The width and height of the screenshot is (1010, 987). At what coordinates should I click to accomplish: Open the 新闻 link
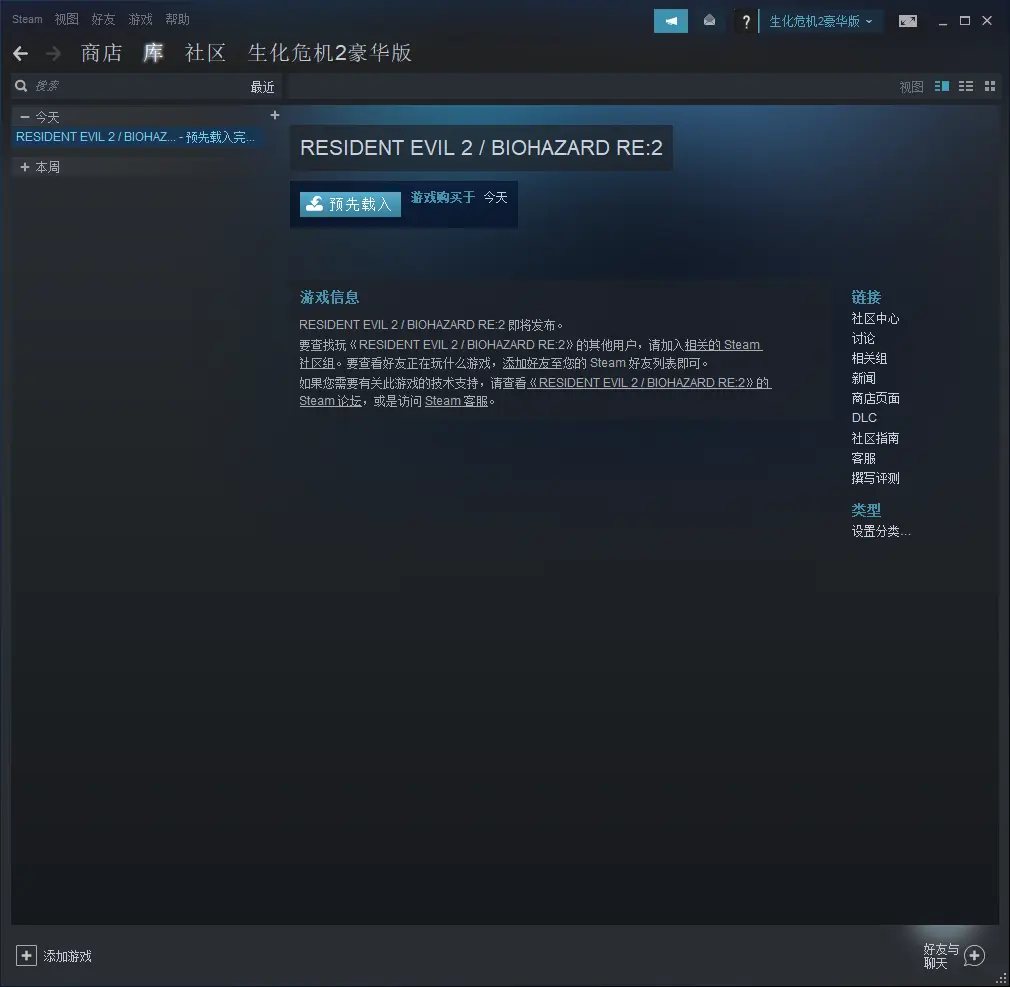pos(863,378)
